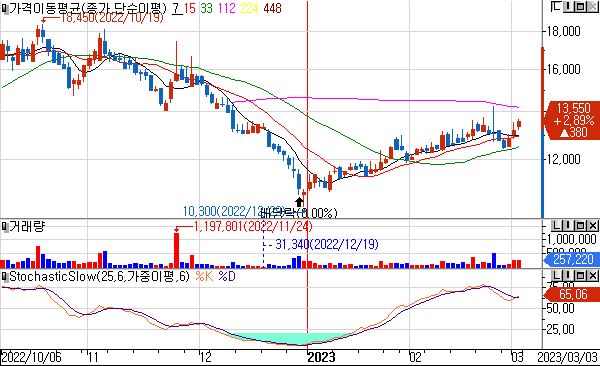This screenshot has width=600, height=366.
Task: Click the 25.00 Stochastic axis label
Action: pyautogui.click(x=561, y=329)
